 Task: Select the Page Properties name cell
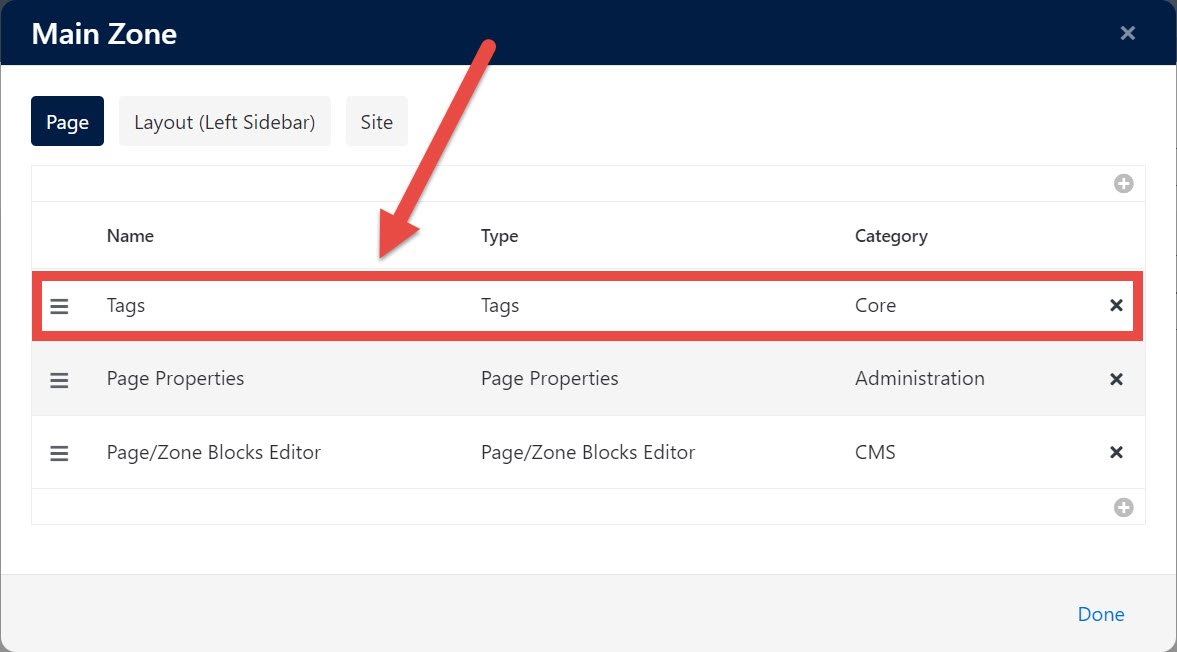[x=175, y=378]
